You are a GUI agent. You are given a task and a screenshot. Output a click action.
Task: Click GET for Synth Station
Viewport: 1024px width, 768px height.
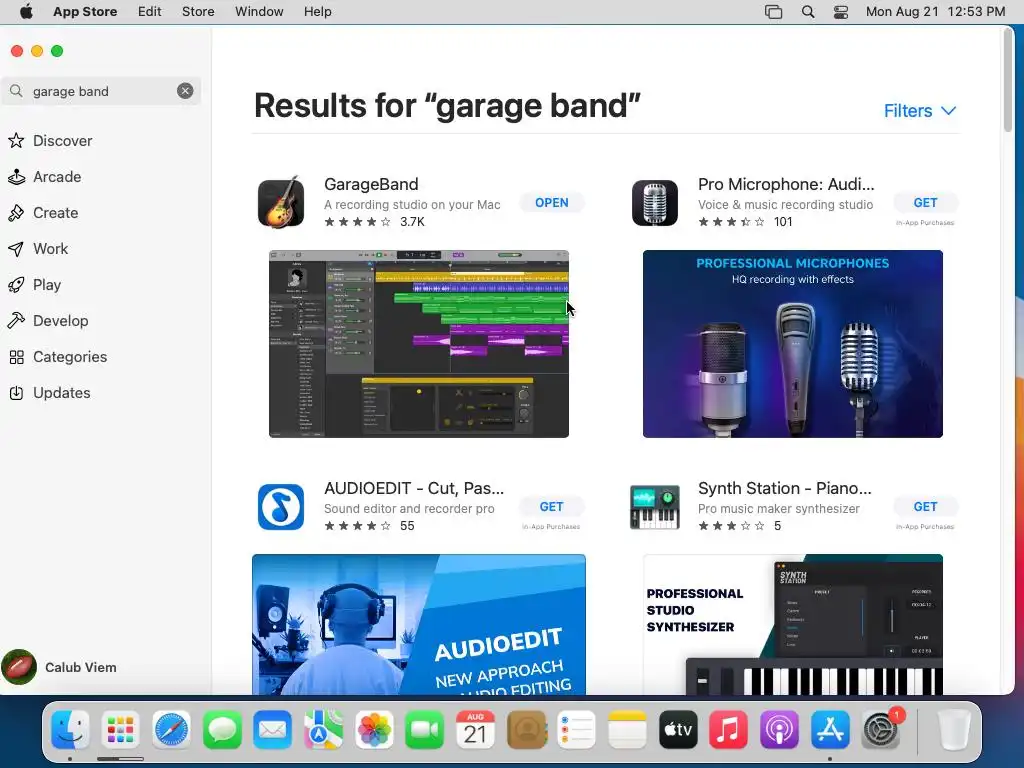(925, 507)
